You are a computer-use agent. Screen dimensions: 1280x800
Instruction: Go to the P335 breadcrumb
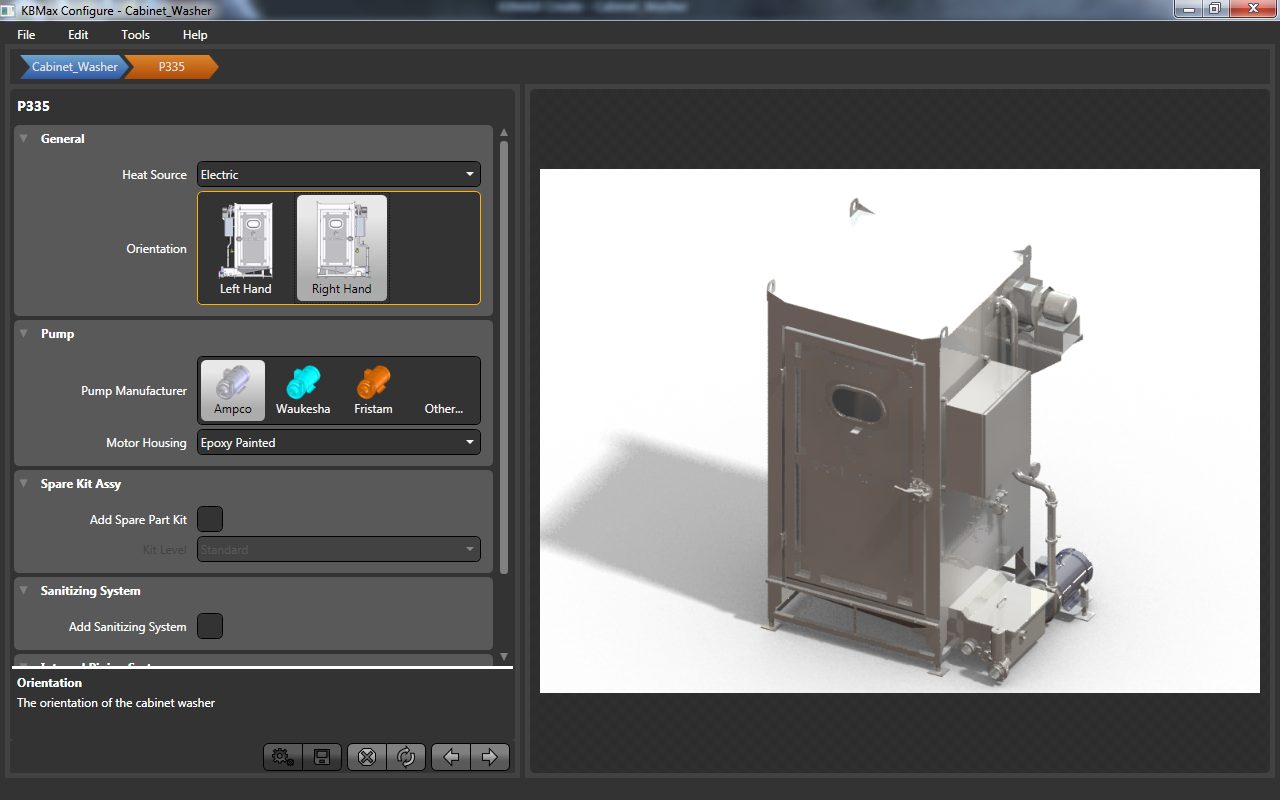(171, 67)
